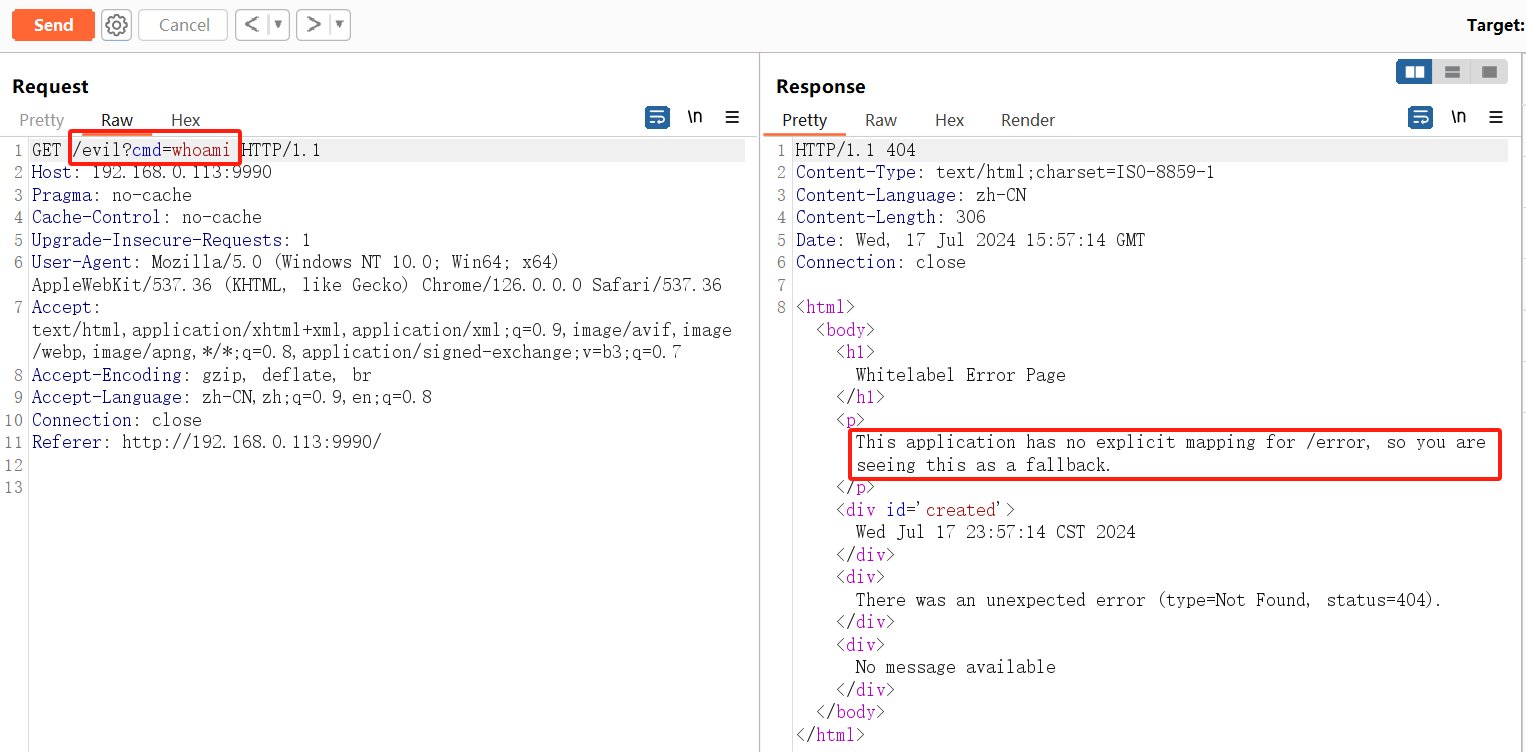Switch Request view to Pretty tab
Image resolution: width=1526 pixels, height=752 pixels.
(42, 120)
